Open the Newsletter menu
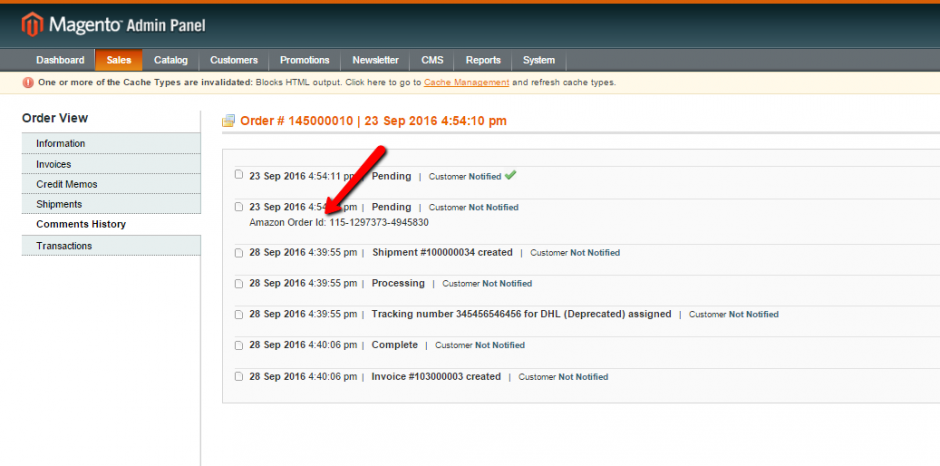940x466 pixels. coord(375,60)
